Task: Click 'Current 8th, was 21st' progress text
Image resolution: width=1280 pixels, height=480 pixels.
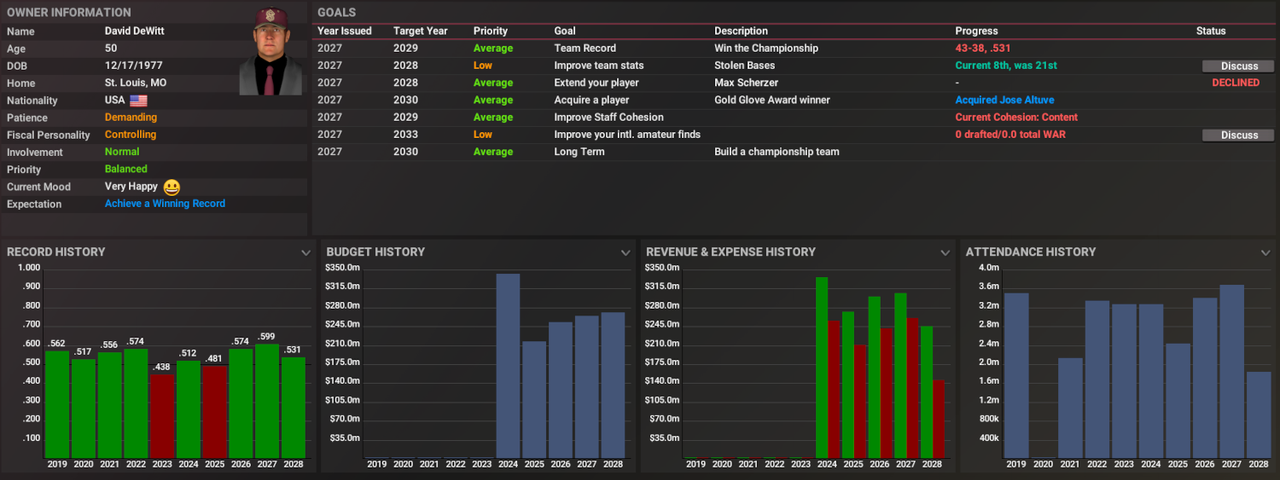Action: pyautogui.click(x=1006, y=66)
